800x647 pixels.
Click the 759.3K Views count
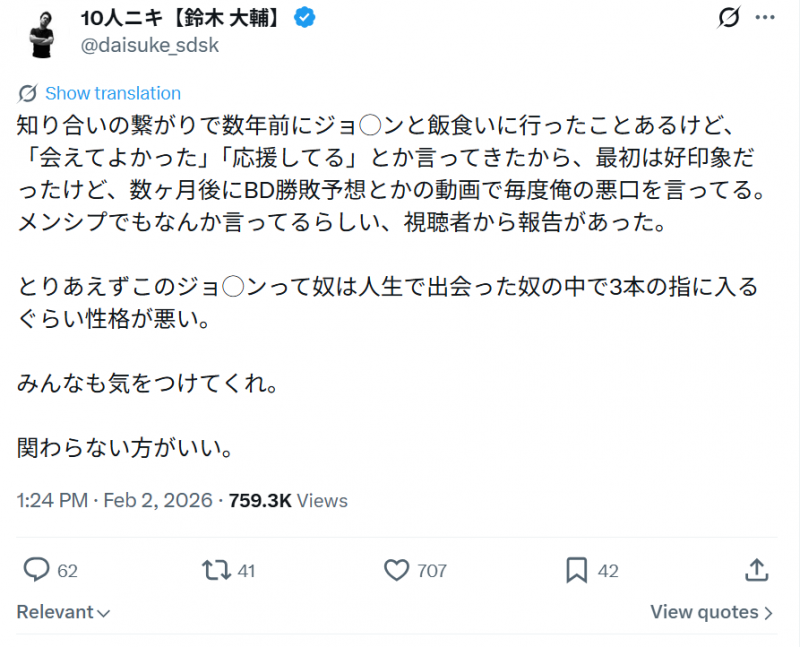[288, 500]
